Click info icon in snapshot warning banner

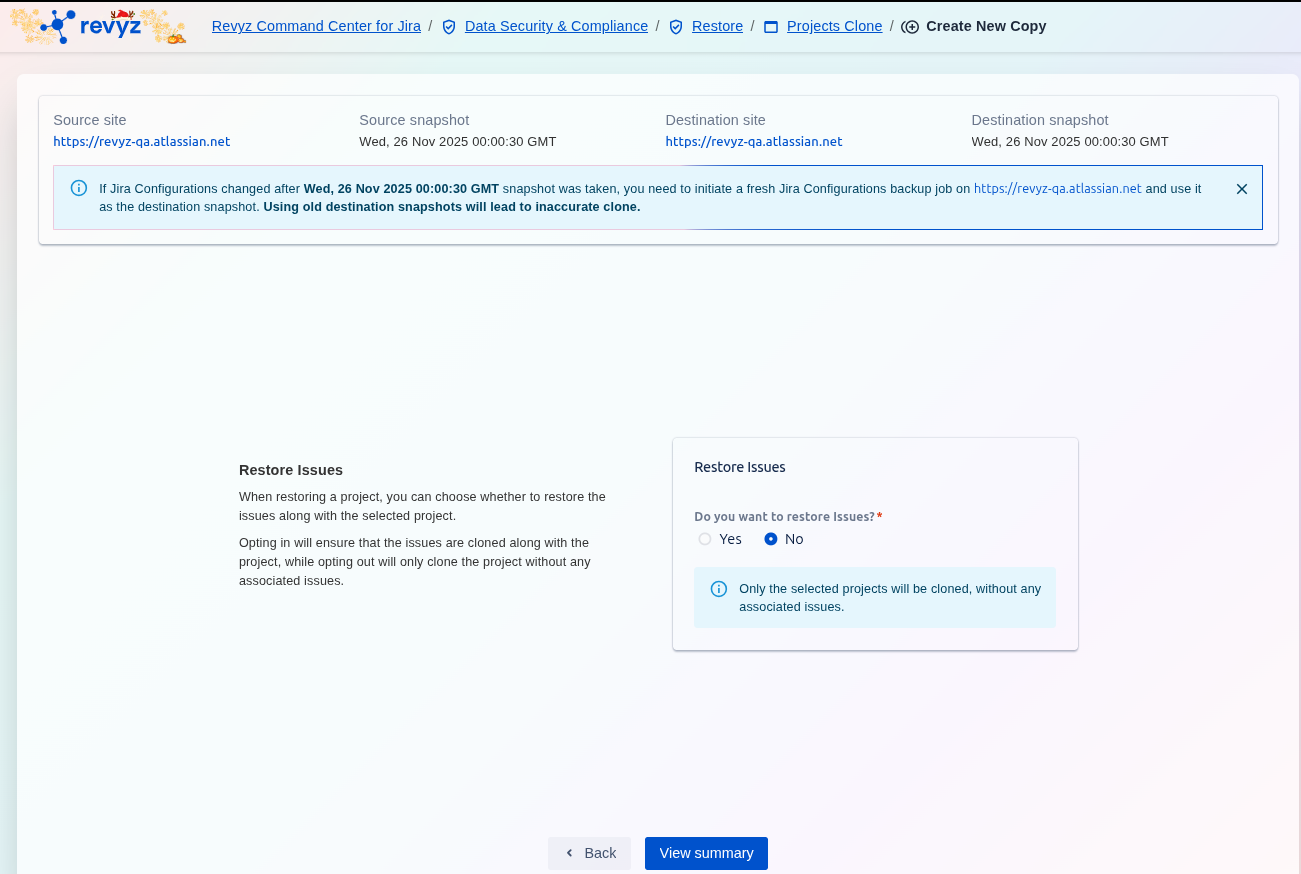(x=79, y=188)
